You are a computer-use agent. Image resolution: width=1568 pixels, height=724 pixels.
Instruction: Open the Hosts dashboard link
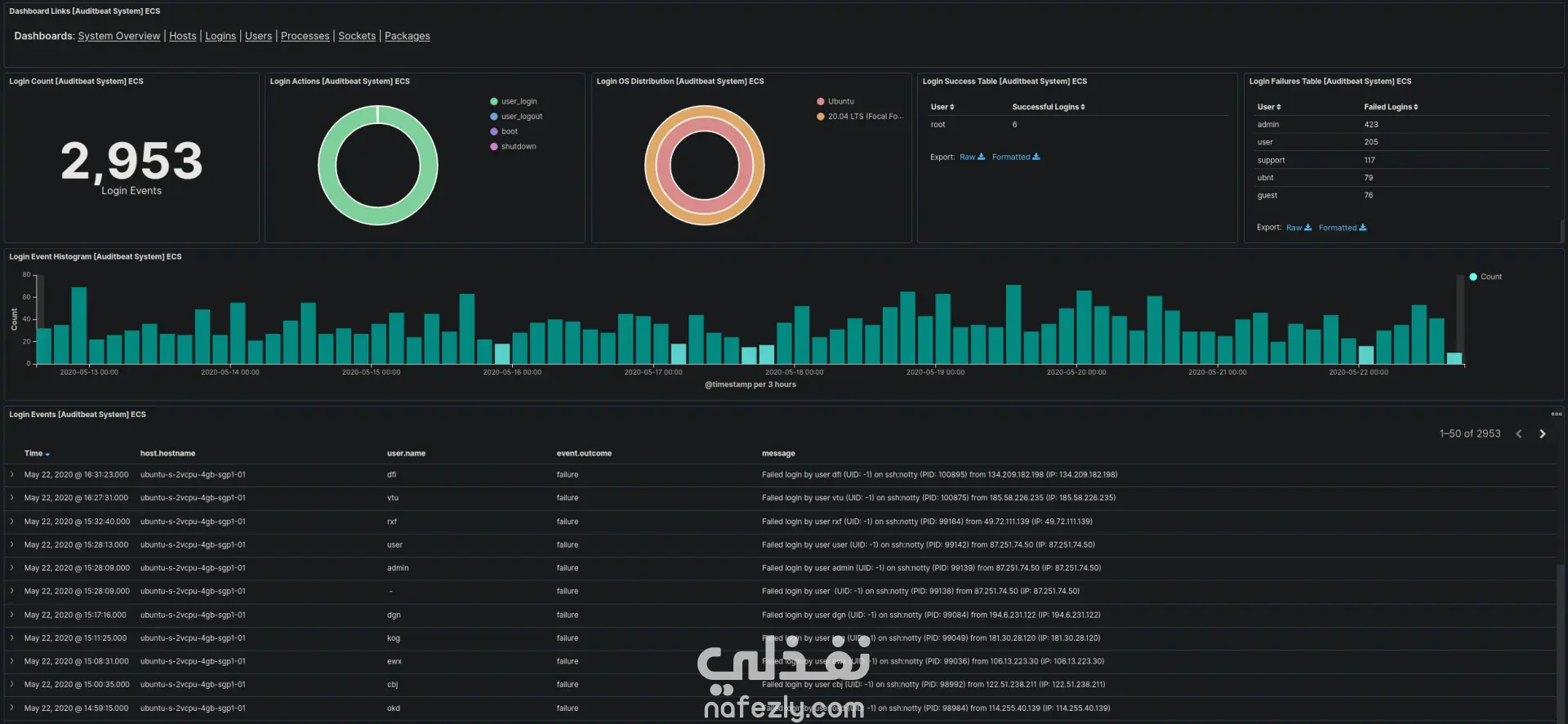[182, 36]
